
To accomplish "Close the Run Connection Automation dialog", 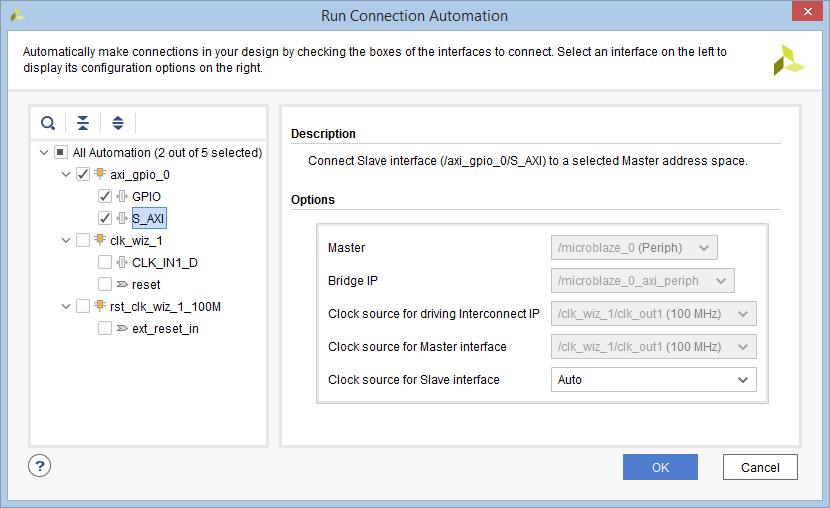I will pyautogui.click(x=807, y=11).
